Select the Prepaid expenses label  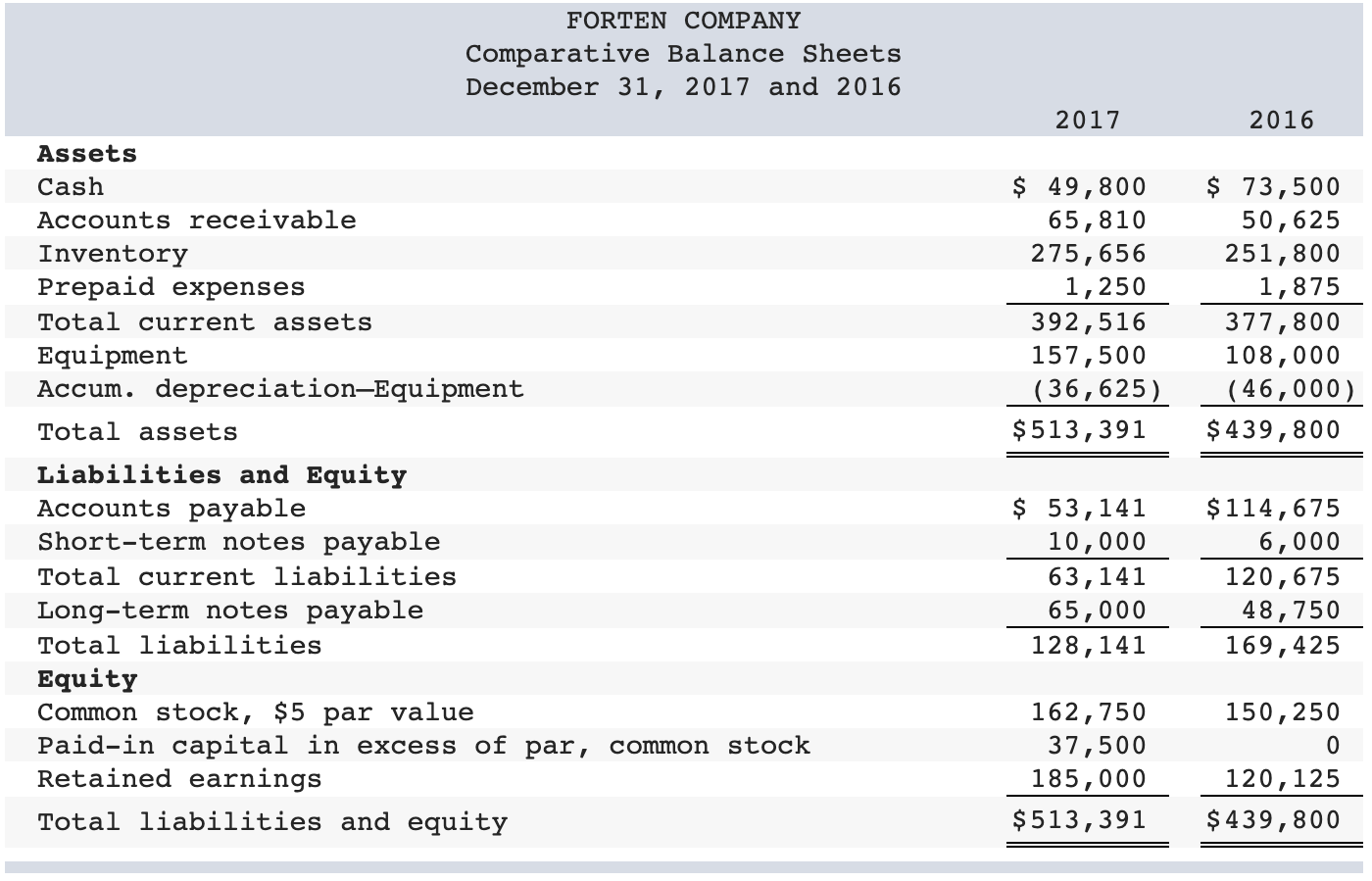171,287
